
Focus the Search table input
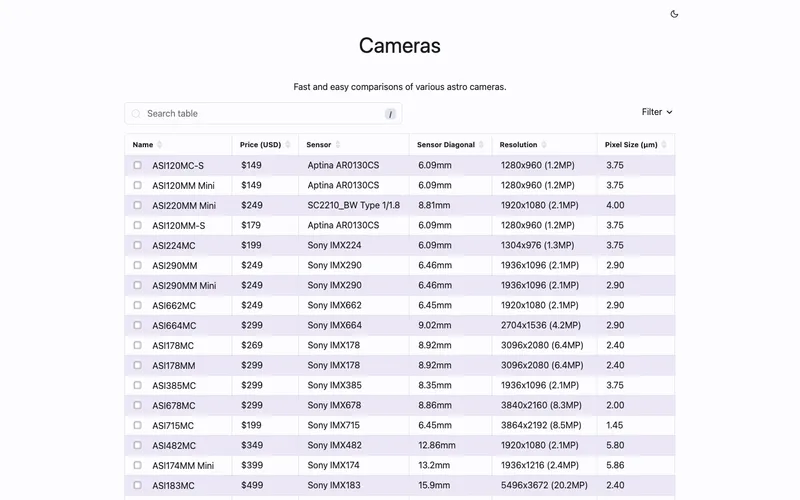coord(263,113)
